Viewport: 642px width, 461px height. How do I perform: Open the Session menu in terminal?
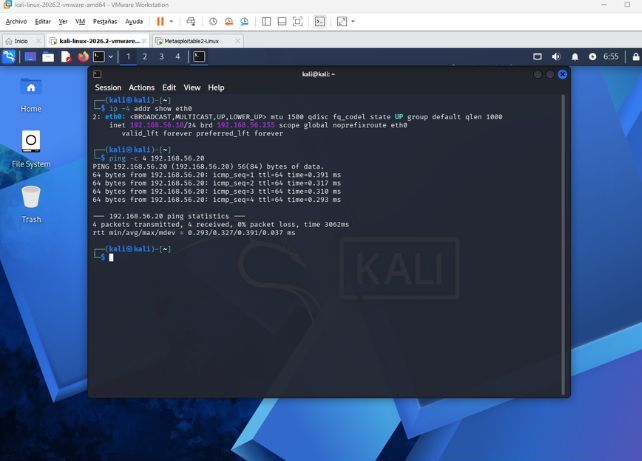108,88
